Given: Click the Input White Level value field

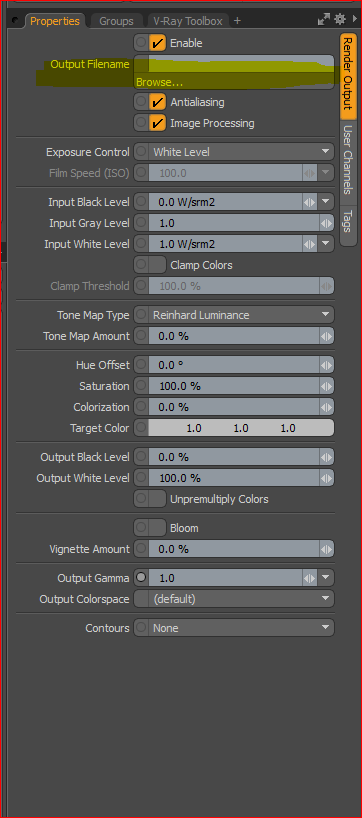Looking at the screenshot, I should point(225,244).
